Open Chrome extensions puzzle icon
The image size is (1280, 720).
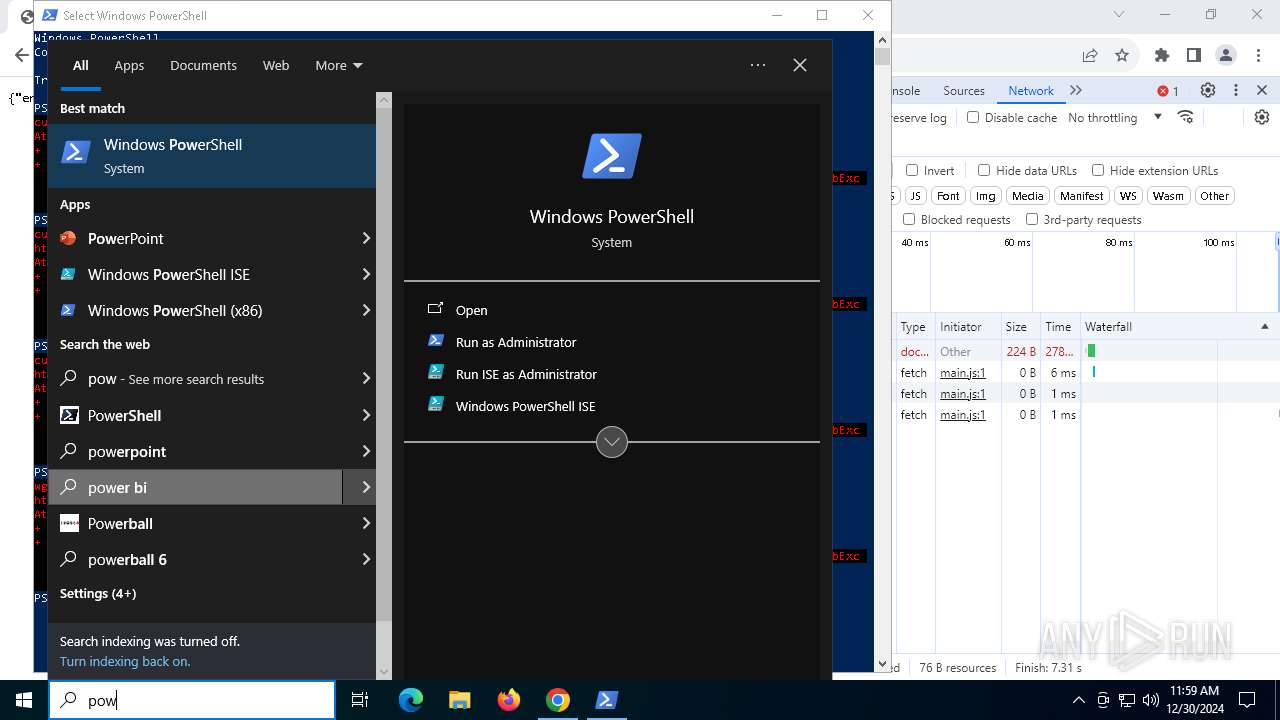(x=1162, y=55)
